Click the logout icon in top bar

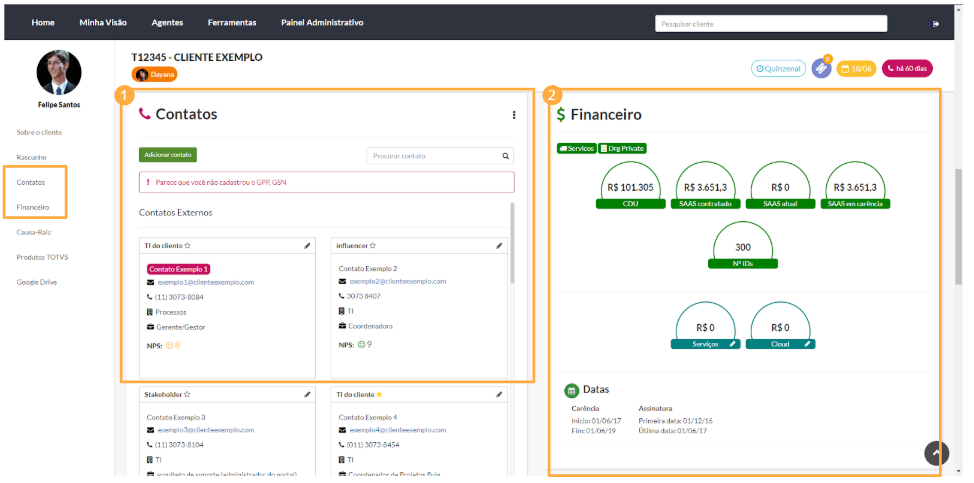tap(935, 23)
